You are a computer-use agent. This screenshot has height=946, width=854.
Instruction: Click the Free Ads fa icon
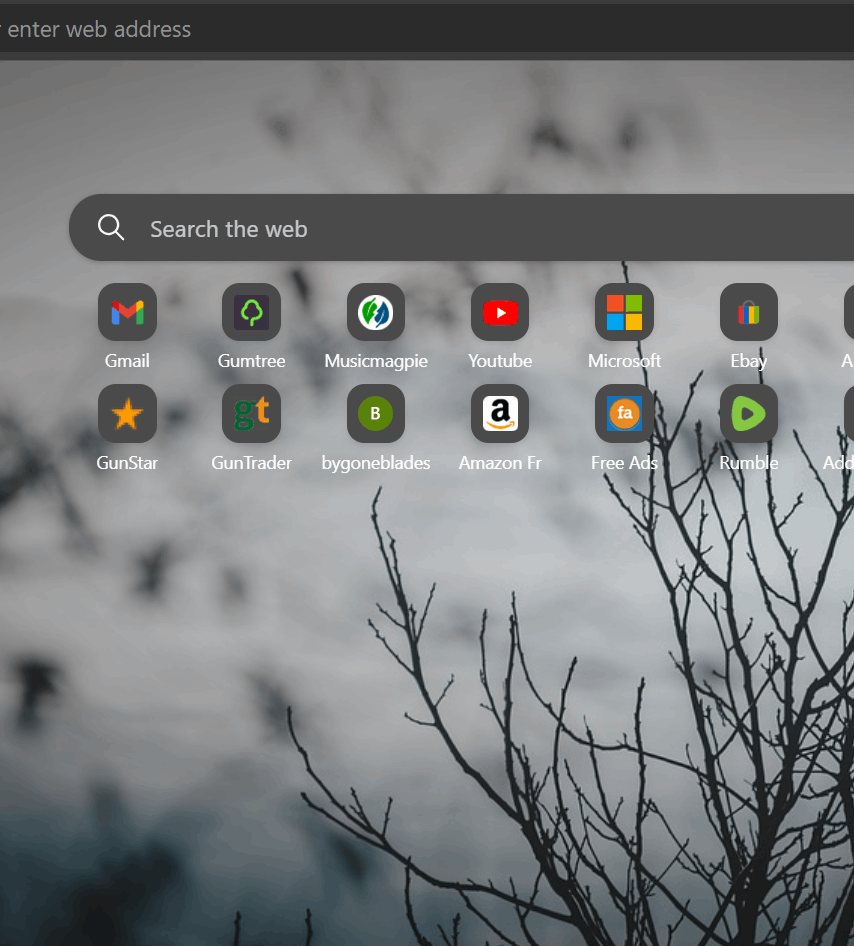tap(624, 413)
